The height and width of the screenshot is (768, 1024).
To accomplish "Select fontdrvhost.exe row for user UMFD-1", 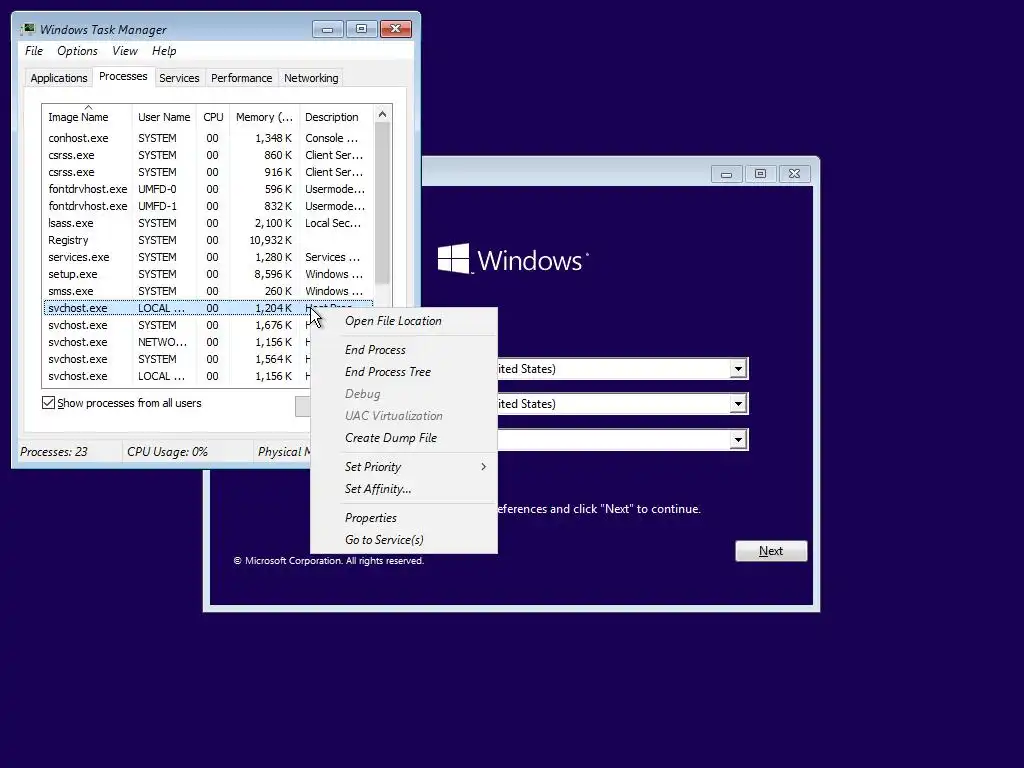I will (208, 206).
